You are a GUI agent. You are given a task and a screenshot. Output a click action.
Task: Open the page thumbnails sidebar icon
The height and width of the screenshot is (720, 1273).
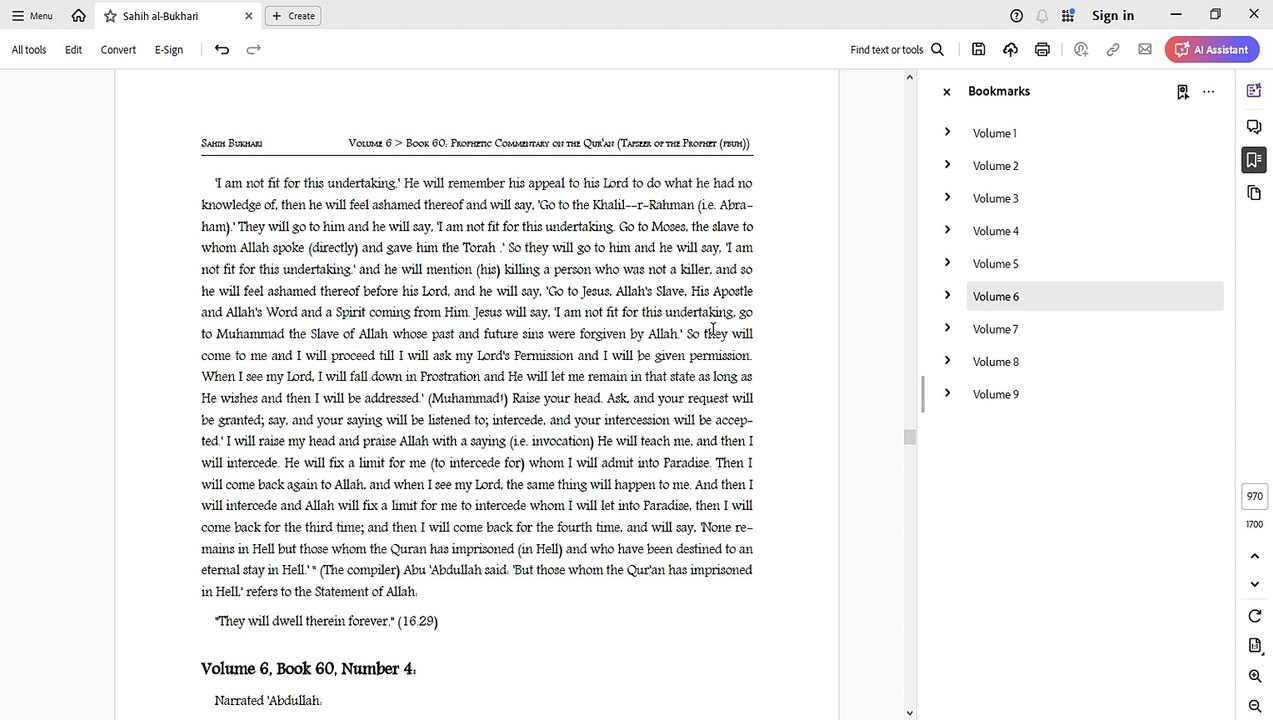pyautogui.click(x=1254, y=193)
